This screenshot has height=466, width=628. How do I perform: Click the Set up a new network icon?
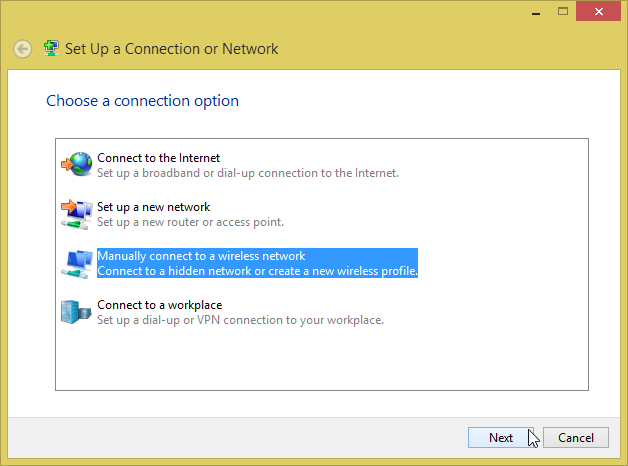pos(77,213)
